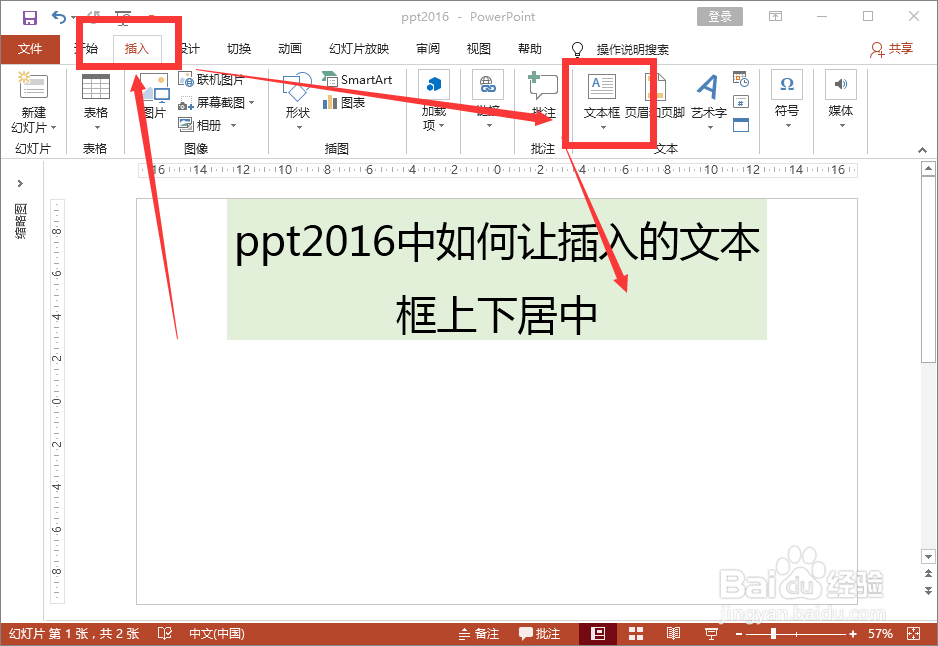The width and height of the screenshot is (938, 646).
Task: Switch to the 动画 animations tab
Action: coord(290,49)
